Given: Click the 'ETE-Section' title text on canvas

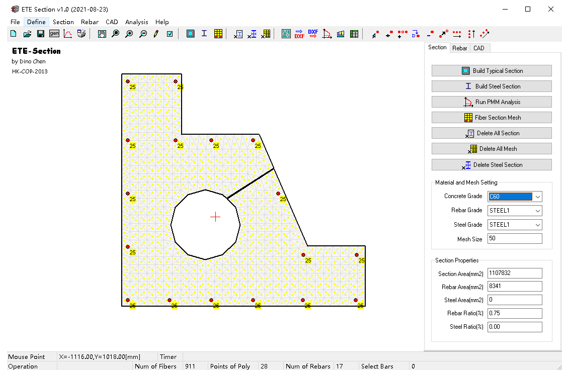Looking at the screenshot, I should (36, 51).
